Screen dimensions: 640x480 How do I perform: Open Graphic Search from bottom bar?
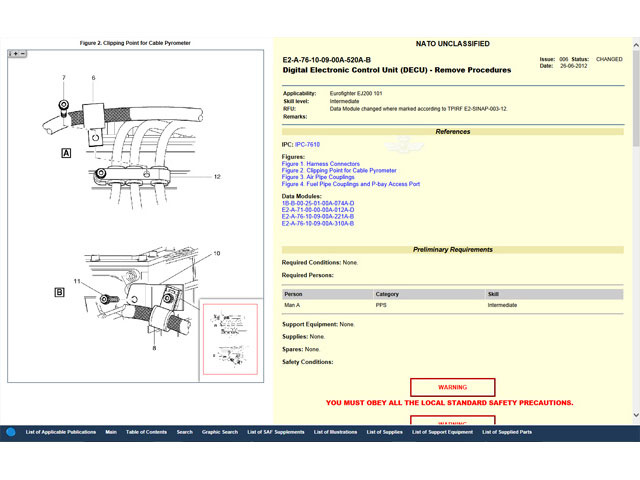pos(220,432)
